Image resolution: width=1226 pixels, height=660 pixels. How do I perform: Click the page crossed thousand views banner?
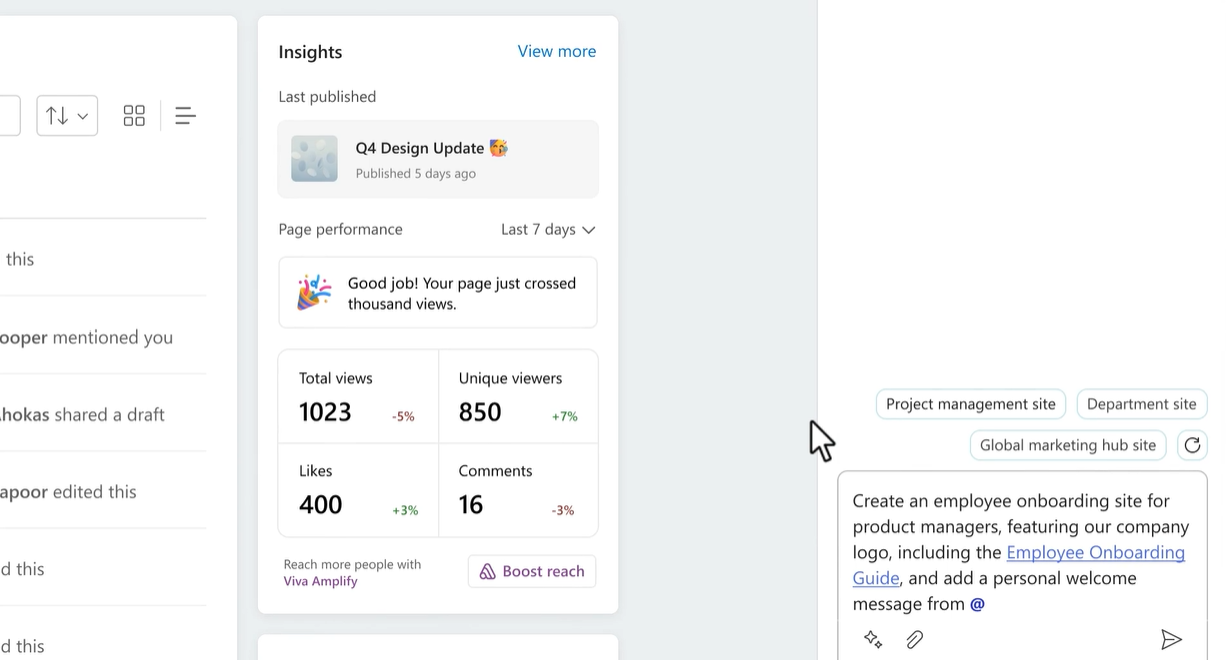coord(438,293)
